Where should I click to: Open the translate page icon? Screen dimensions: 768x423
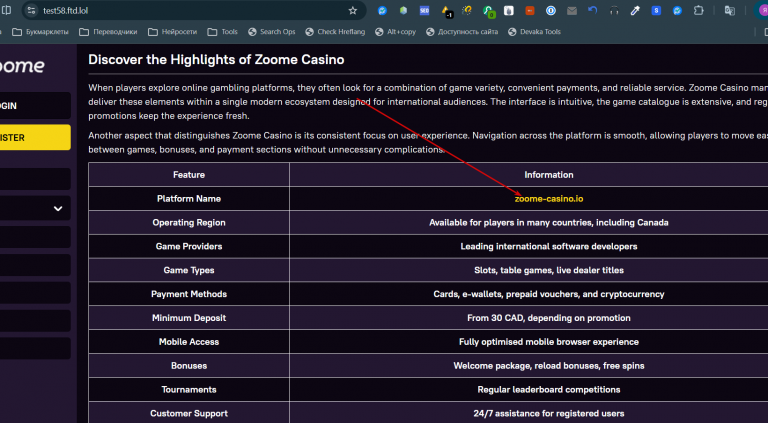click(x=729, y=10)
